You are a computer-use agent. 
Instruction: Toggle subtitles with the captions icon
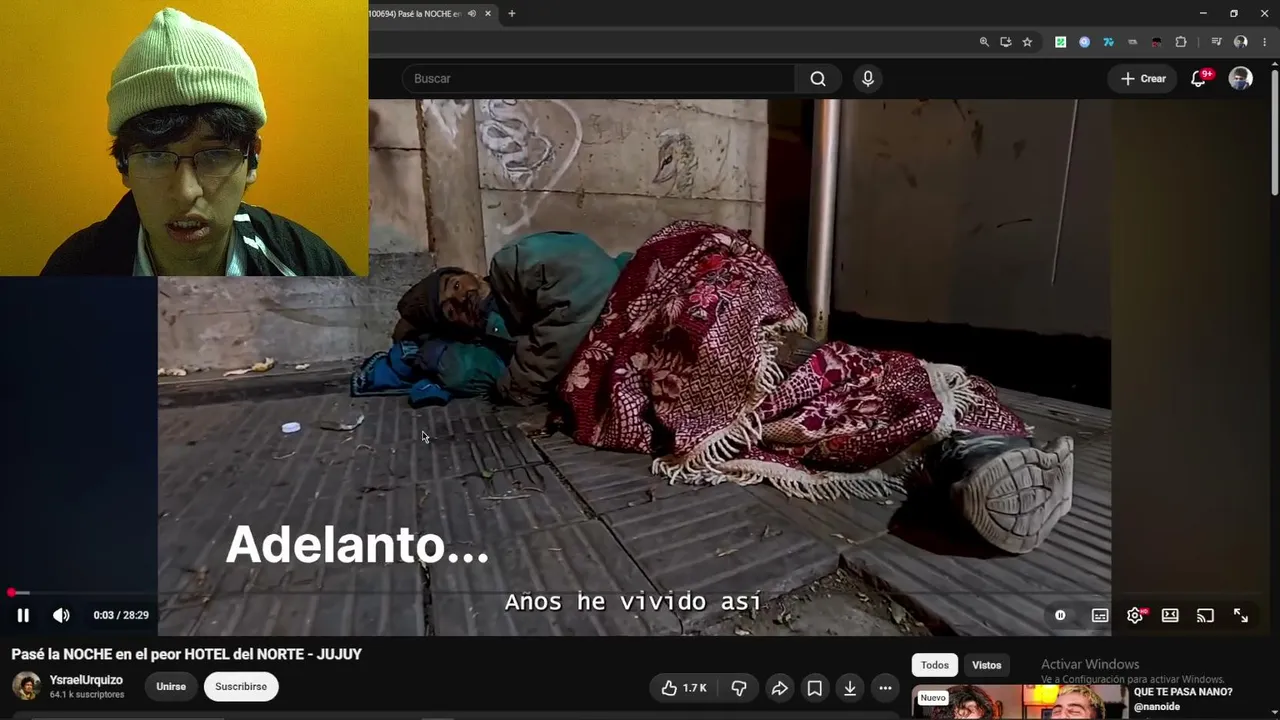tap(1100, 615)
